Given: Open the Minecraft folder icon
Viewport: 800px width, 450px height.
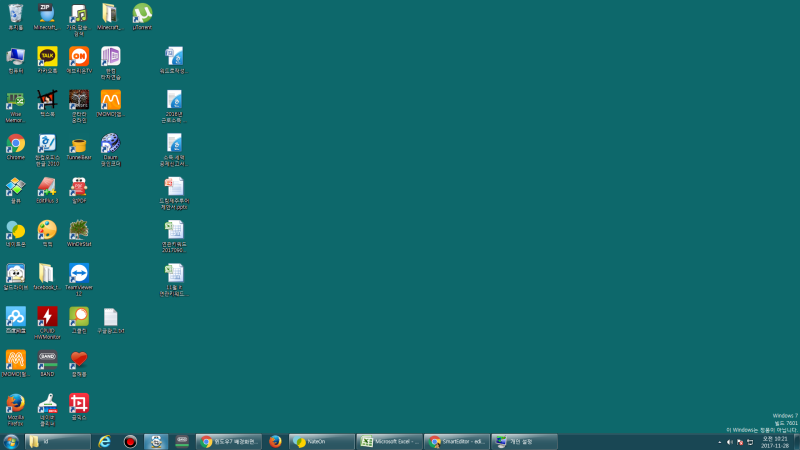Looking at the screenshot, I should coord(110,17).
